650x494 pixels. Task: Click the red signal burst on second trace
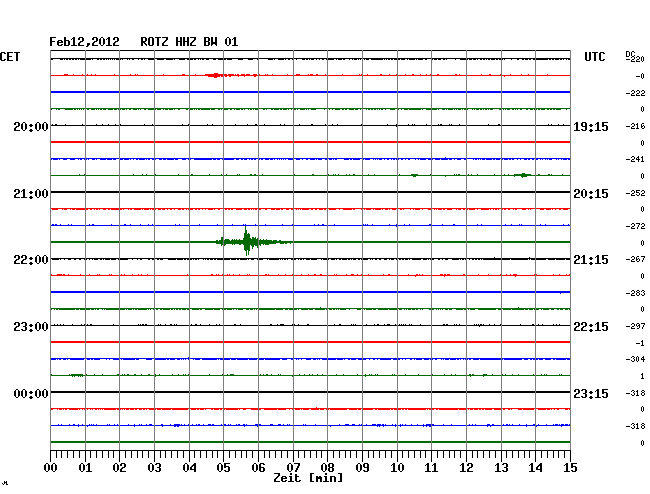(231, 75)
